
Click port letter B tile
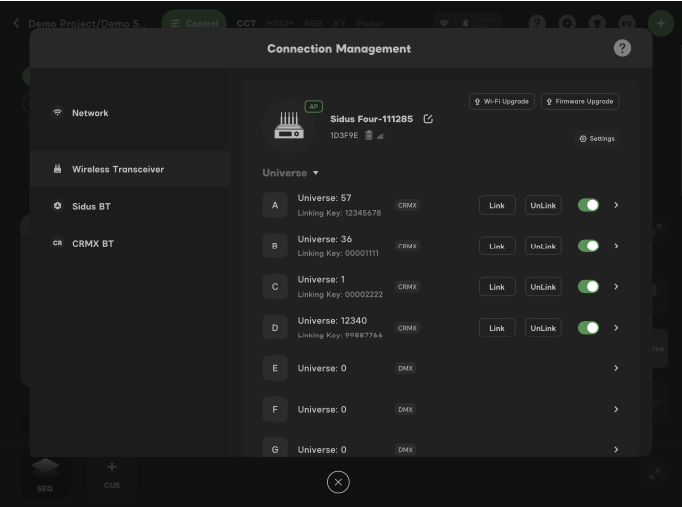tap(275, 246)
